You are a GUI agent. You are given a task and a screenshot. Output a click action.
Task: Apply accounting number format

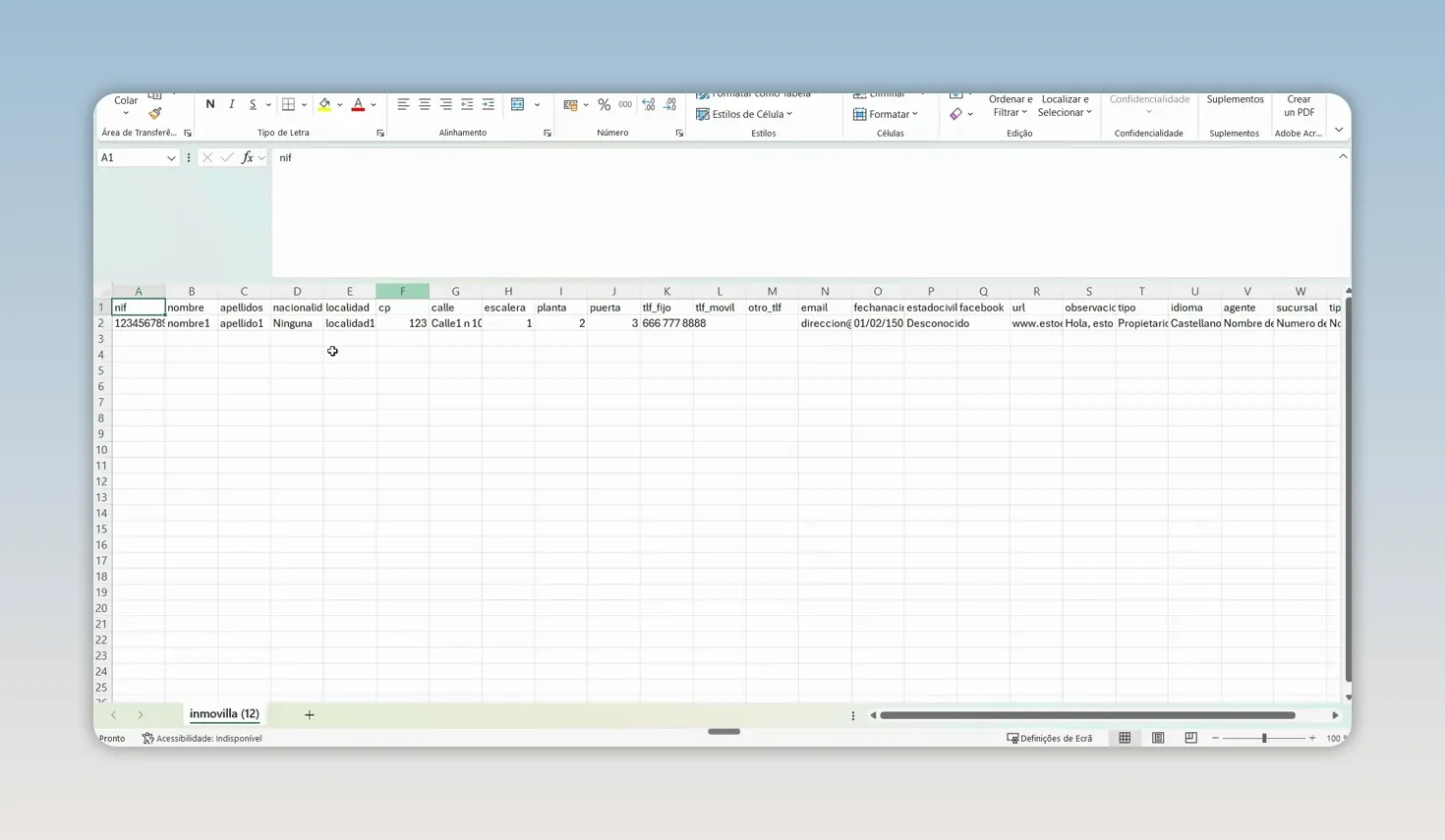click(x=570, y=104)
